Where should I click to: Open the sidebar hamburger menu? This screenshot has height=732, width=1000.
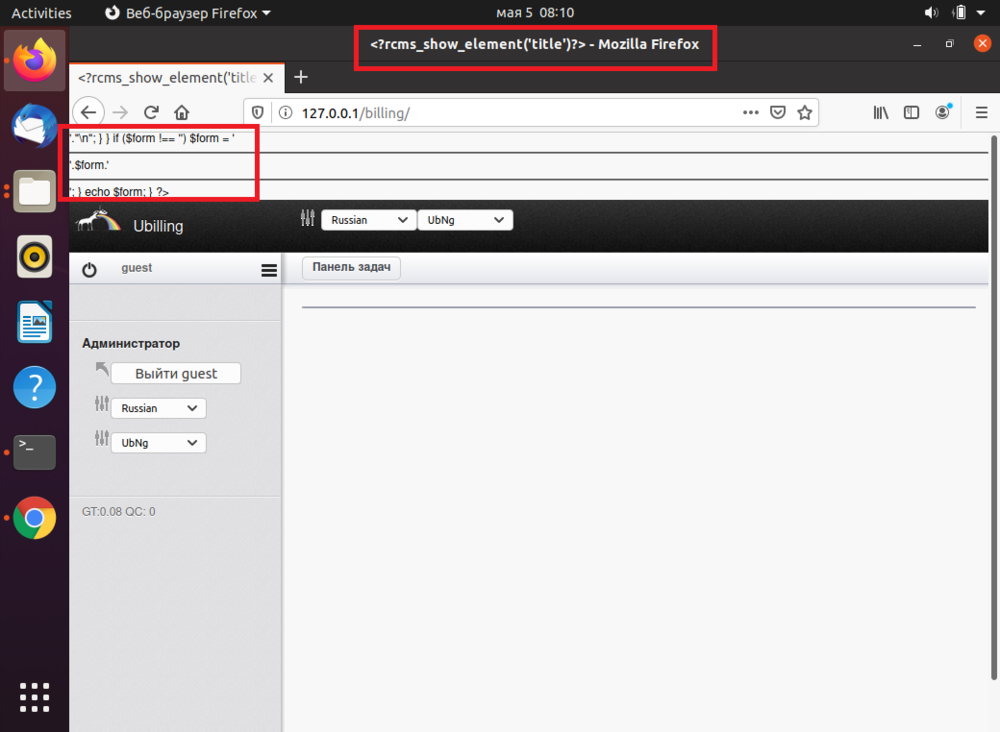(x=268, y=270)
